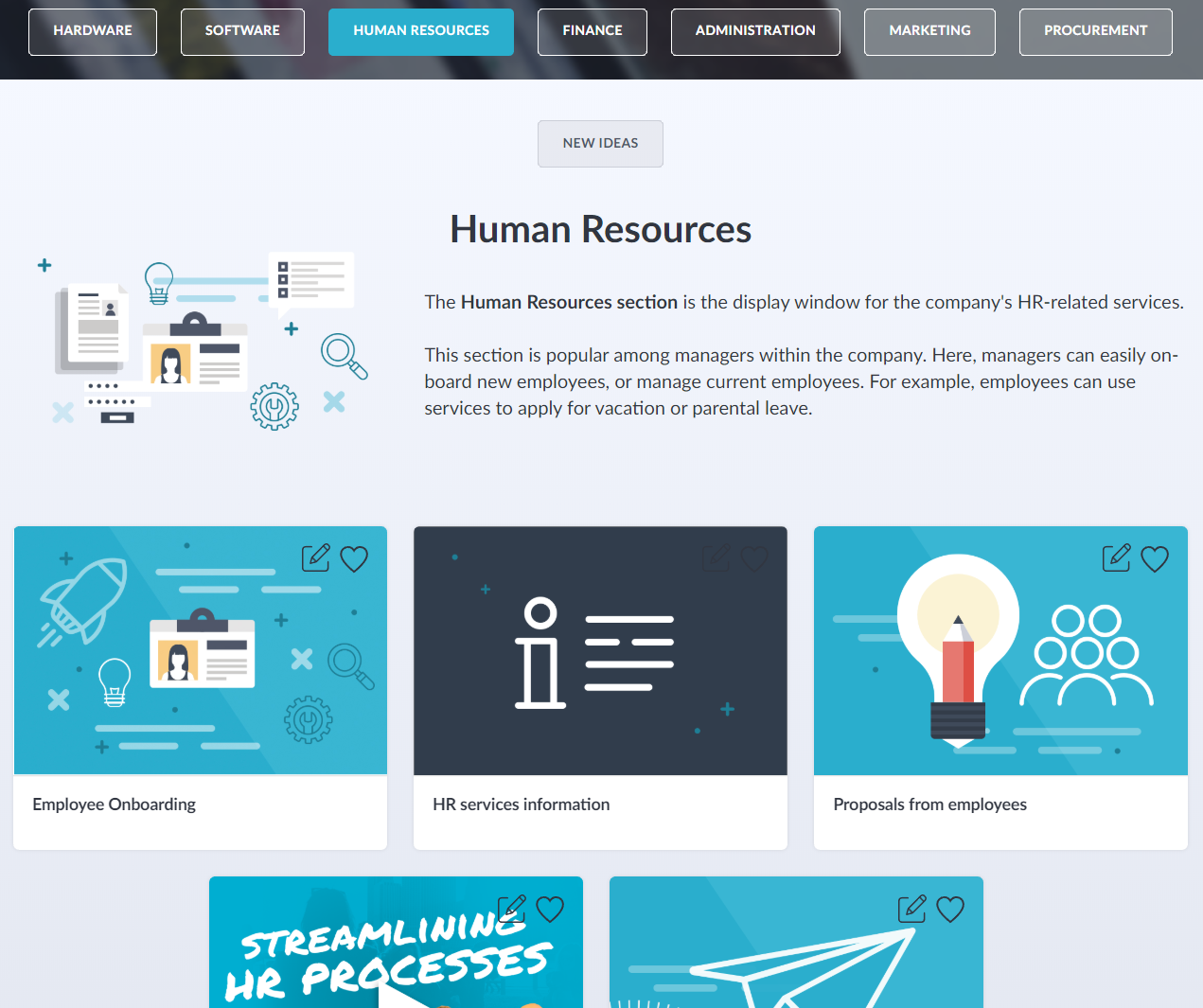The image size is (1203, 1008).
Task: Switch to the MARKETING section
Action: pyautogui.click(x=929, y=30)
